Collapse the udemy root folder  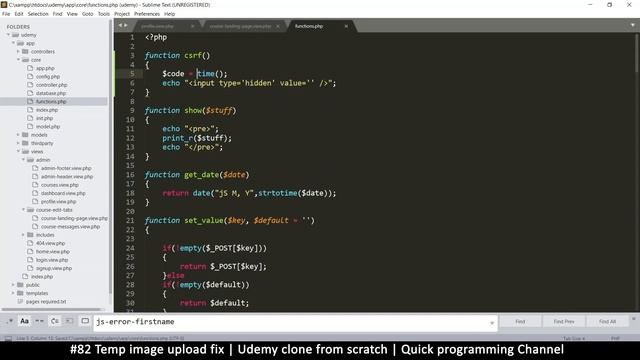tap(8, 35)
